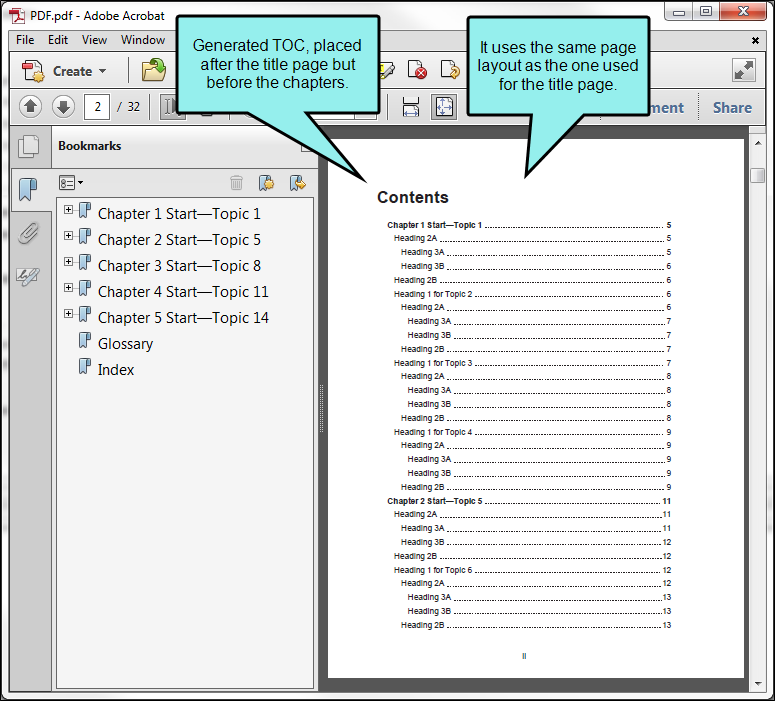Toggle full-screen read mode icon
Viewport: 775px width, 701px height.
click(744, 70)
